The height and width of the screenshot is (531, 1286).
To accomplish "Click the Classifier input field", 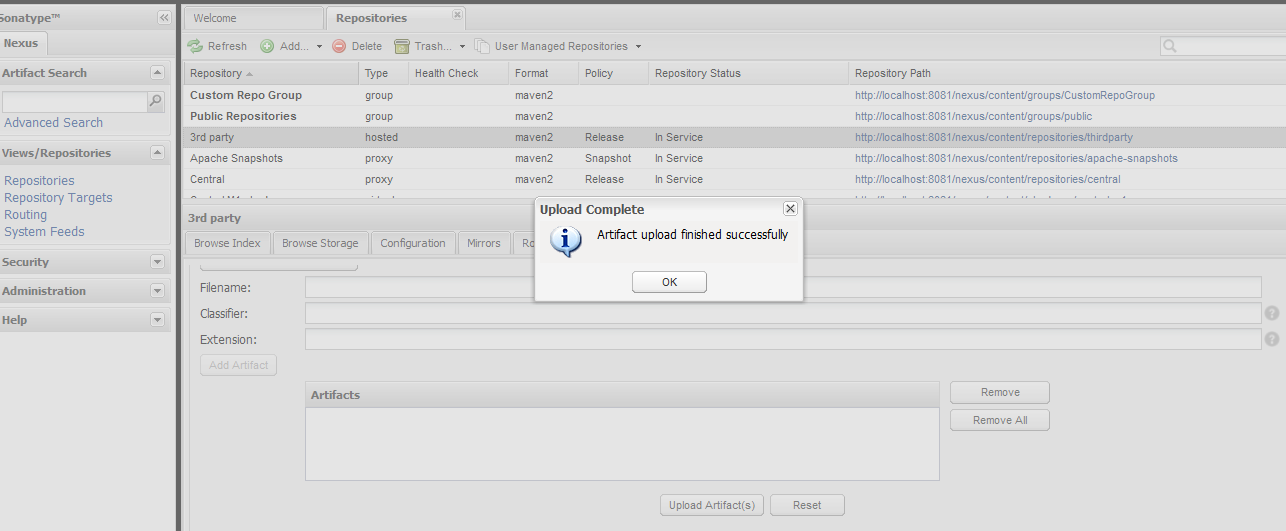I will pyautogui.click(x=783, y=314).
